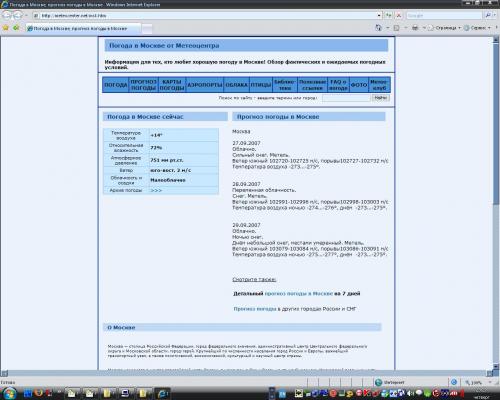Click the vertical scrollbar thumb

coord(496,123)
